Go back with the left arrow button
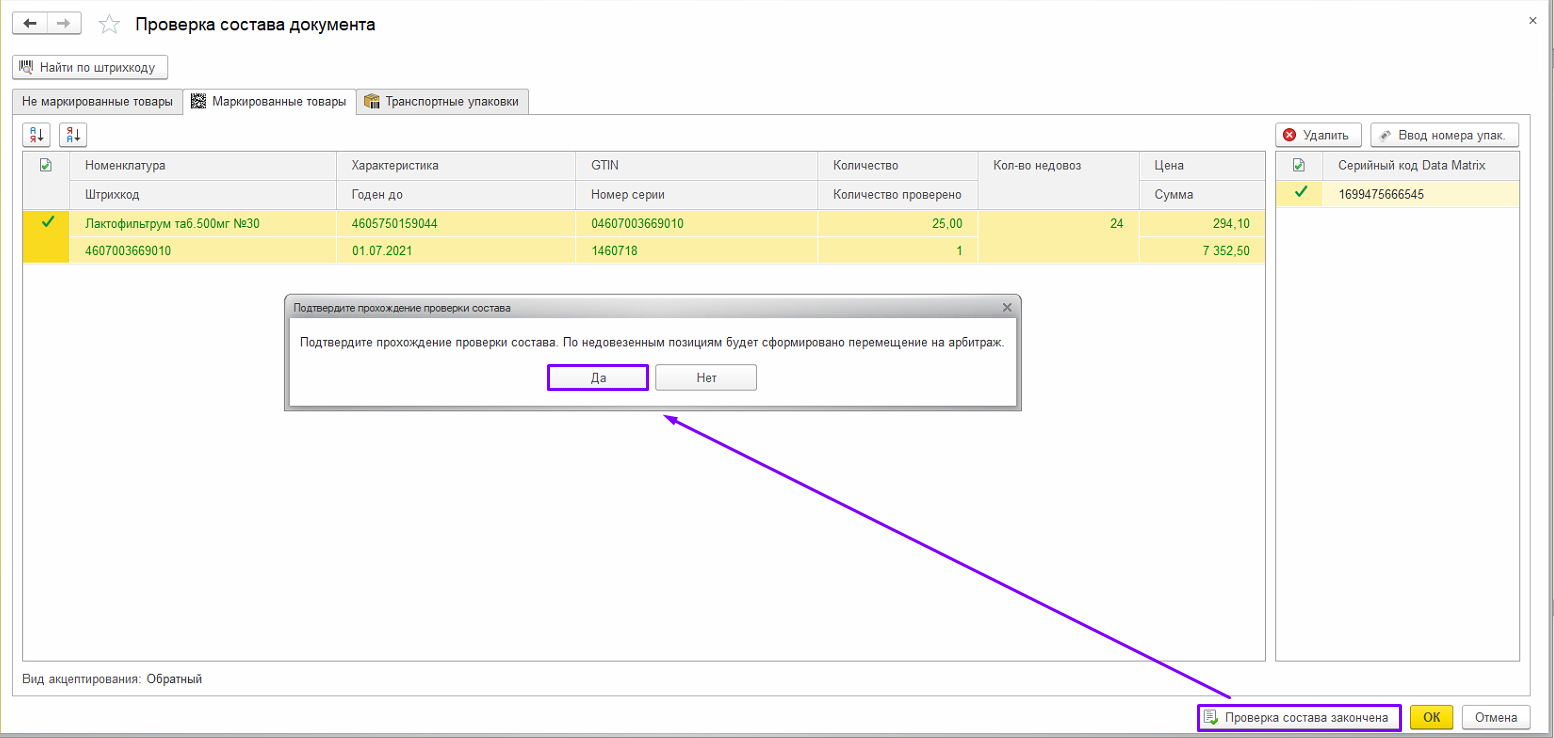 [x=29, y=23]
